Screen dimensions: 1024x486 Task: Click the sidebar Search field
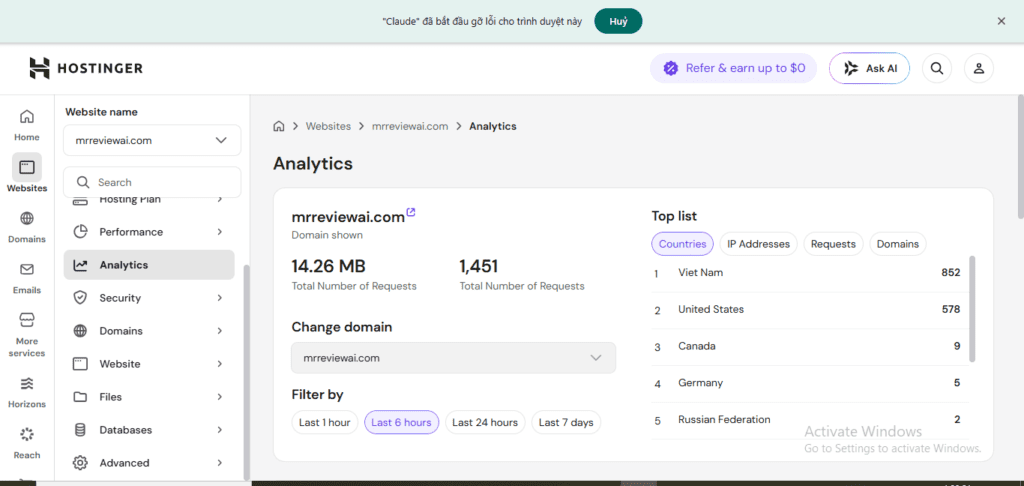tap(152, 182)
